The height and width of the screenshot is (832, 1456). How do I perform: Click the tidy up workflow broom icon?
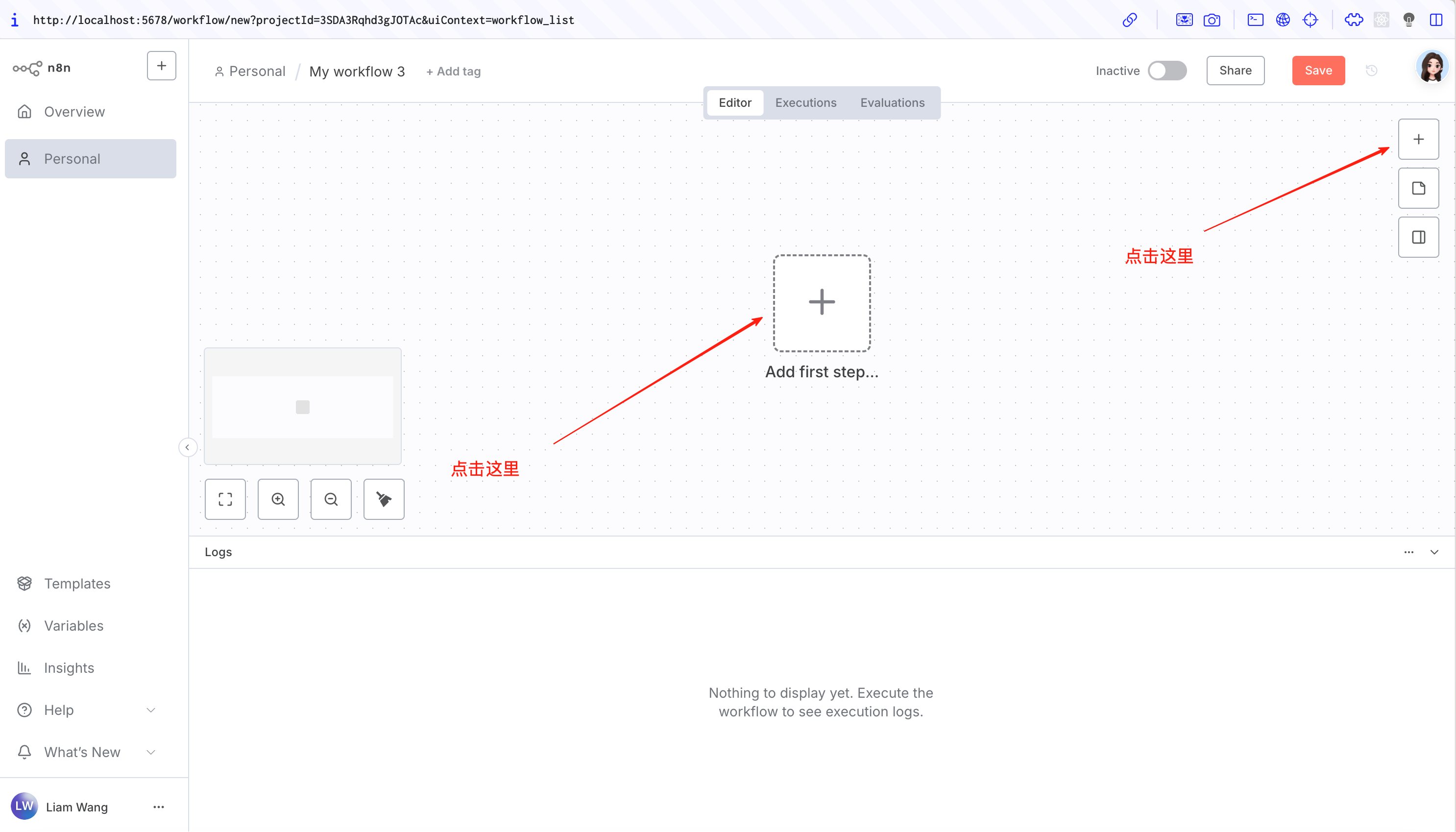pos(384,499)
